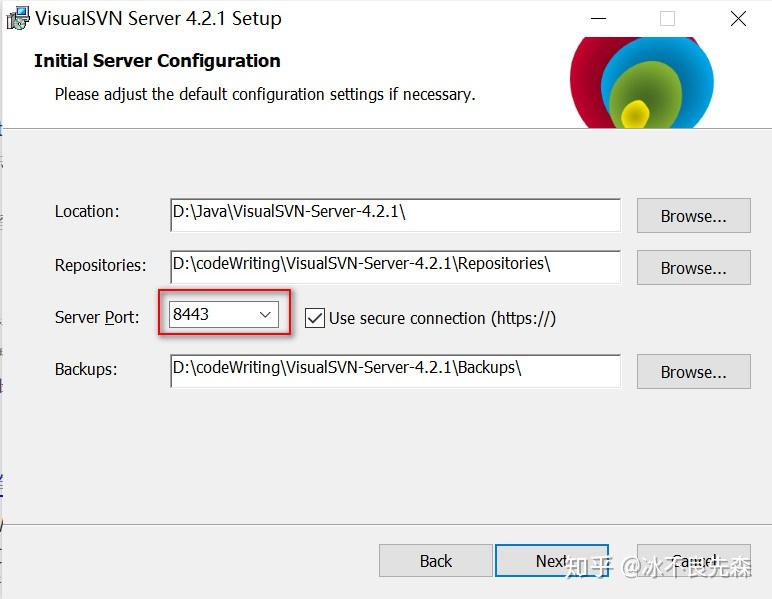Viewport: 772px width, 599px height.
Task: Go Back to the previous setup step
Action: pyautogui.click(x=436, y=561)
